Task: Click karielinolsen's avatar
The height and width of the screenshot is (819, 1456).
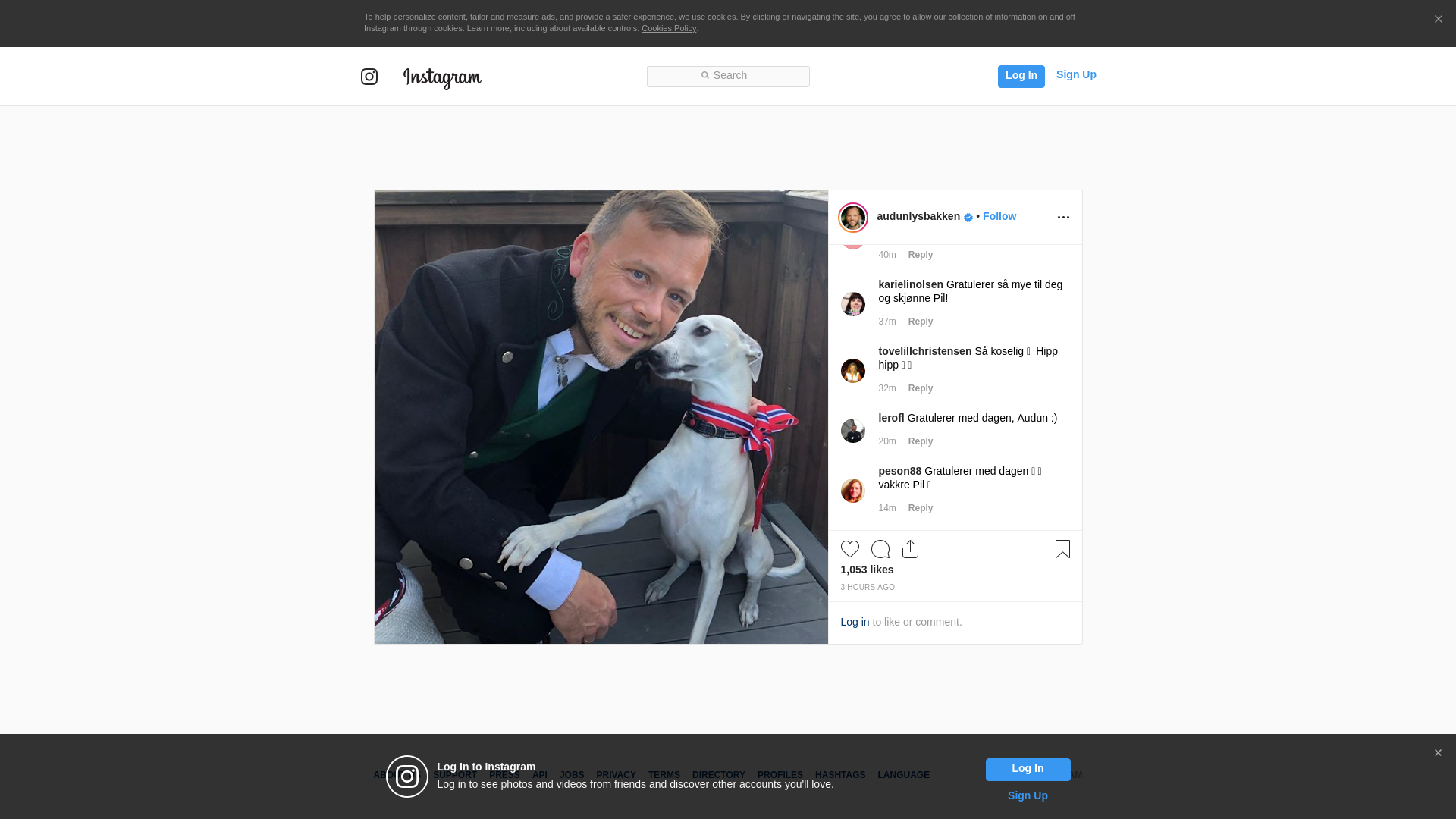Action: (x=853, y=304)
